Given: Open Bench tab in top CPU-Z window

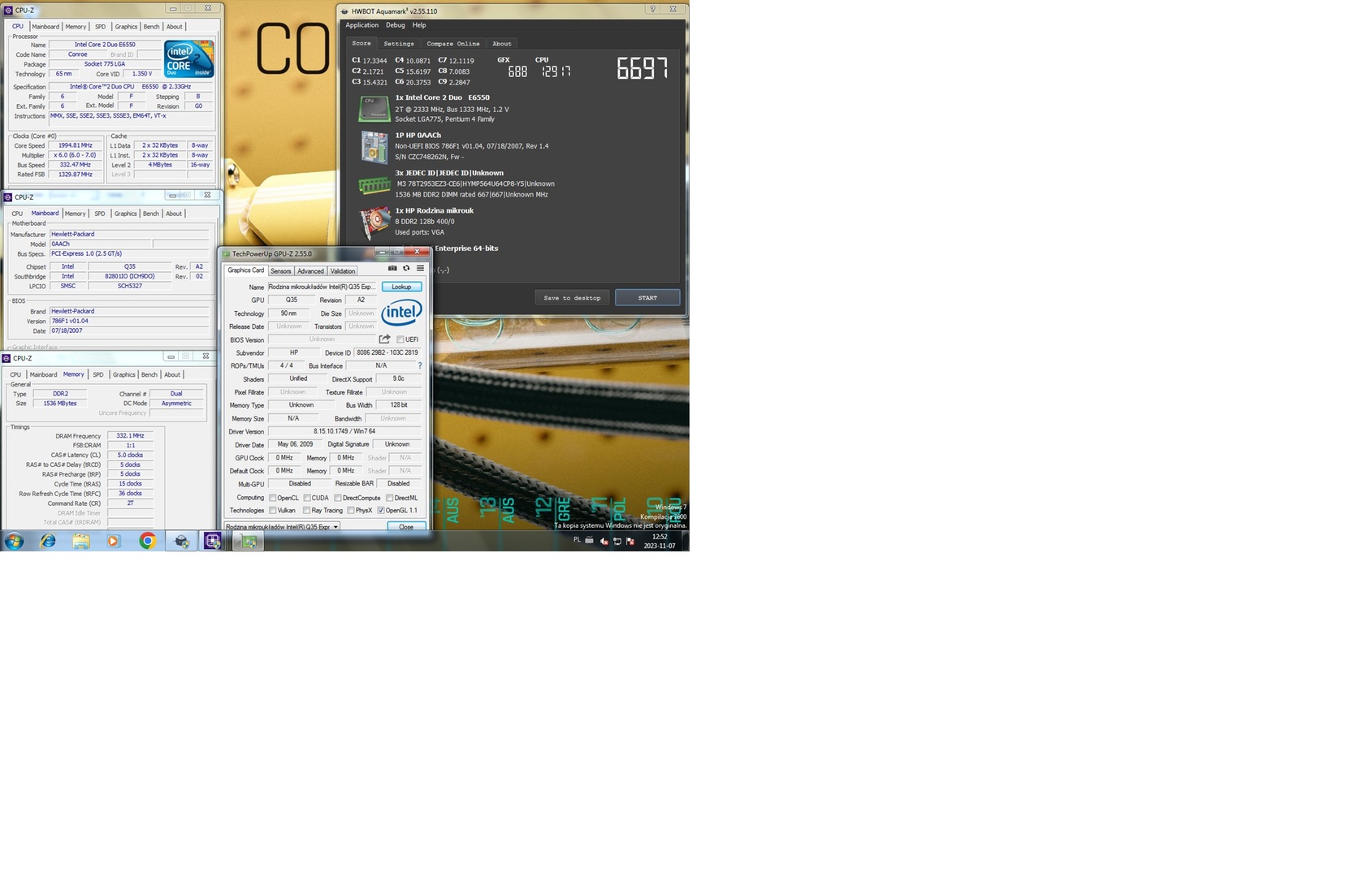Looking at the screenshot, I should [151, 27].
